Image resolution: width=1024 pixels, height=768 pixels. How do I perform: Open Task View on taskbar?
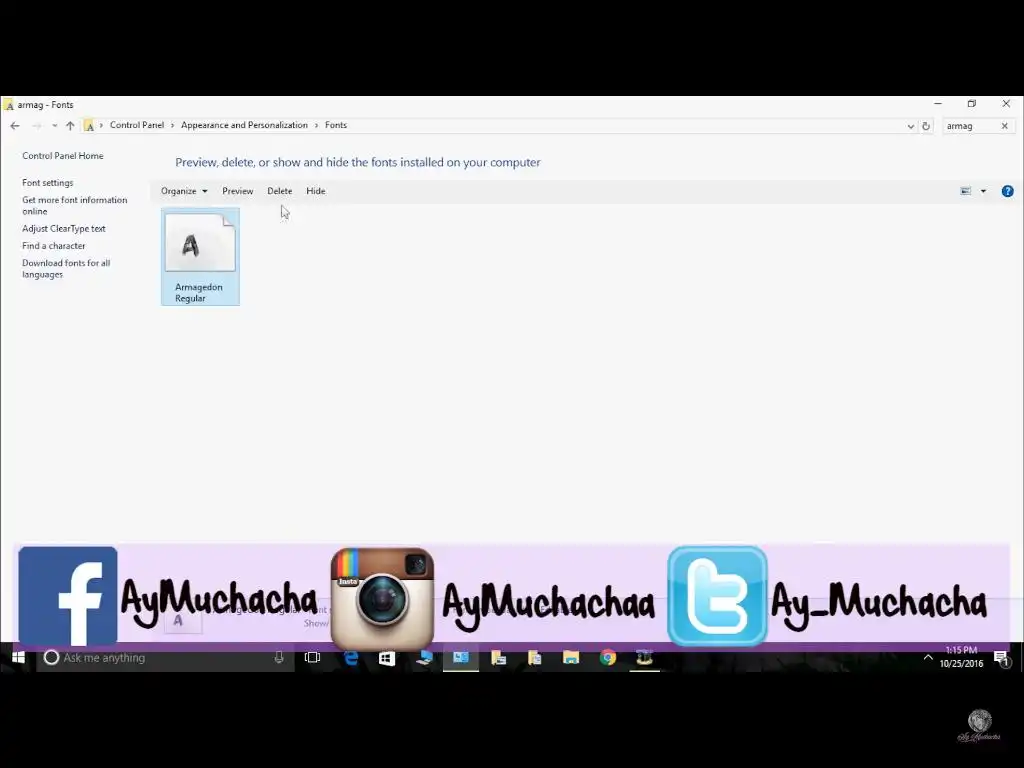(313, 658)
